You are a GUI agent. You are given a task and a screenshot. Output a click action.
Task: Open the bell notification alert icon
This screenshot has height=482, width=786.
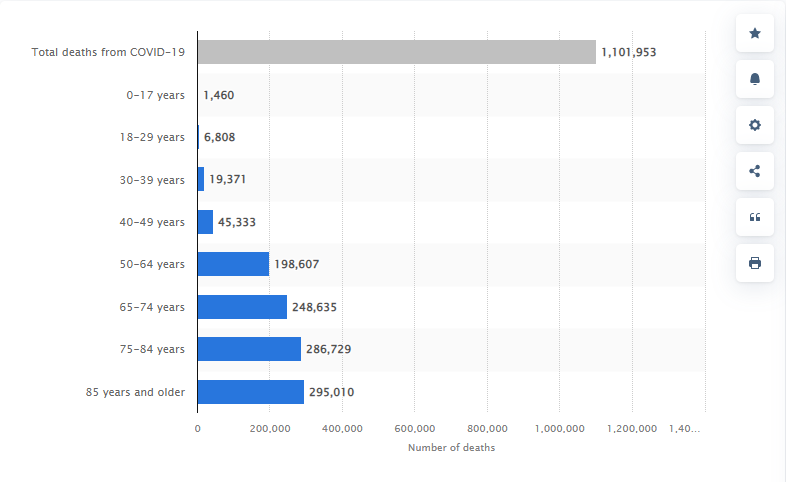pyautogui.click(x=755, y=79)
